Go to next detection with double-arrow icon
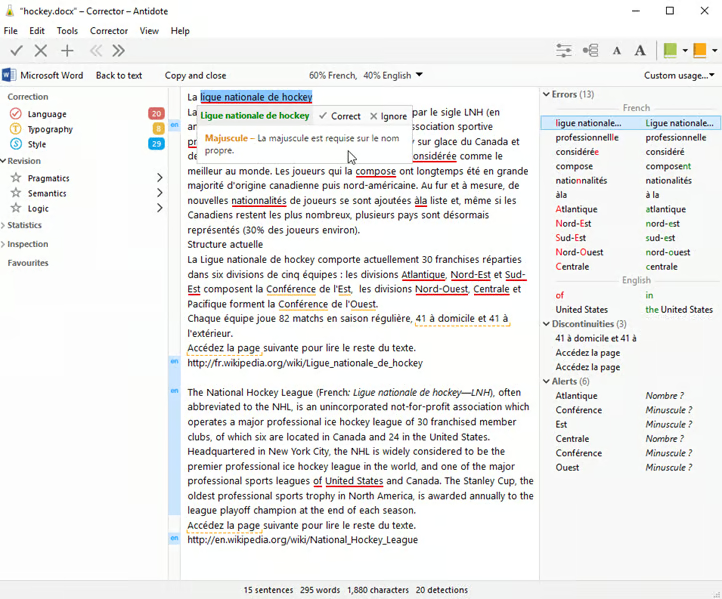This screenshot has height=599, width=722. click(x=118, y=51)
